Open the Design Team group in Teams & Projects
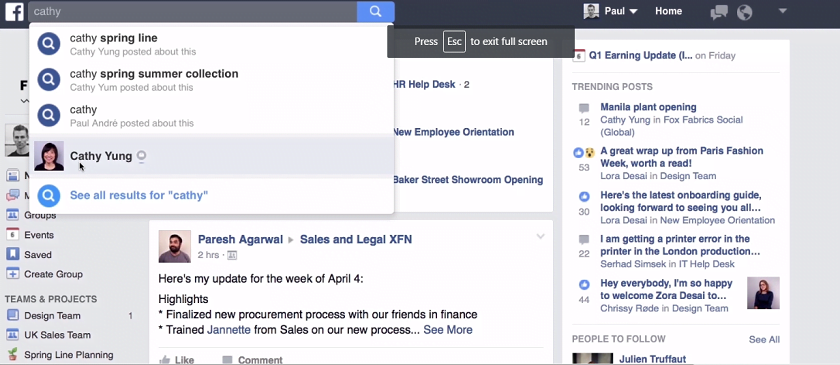The width and height of the screenshot is (840, 365). click(52, 316)
